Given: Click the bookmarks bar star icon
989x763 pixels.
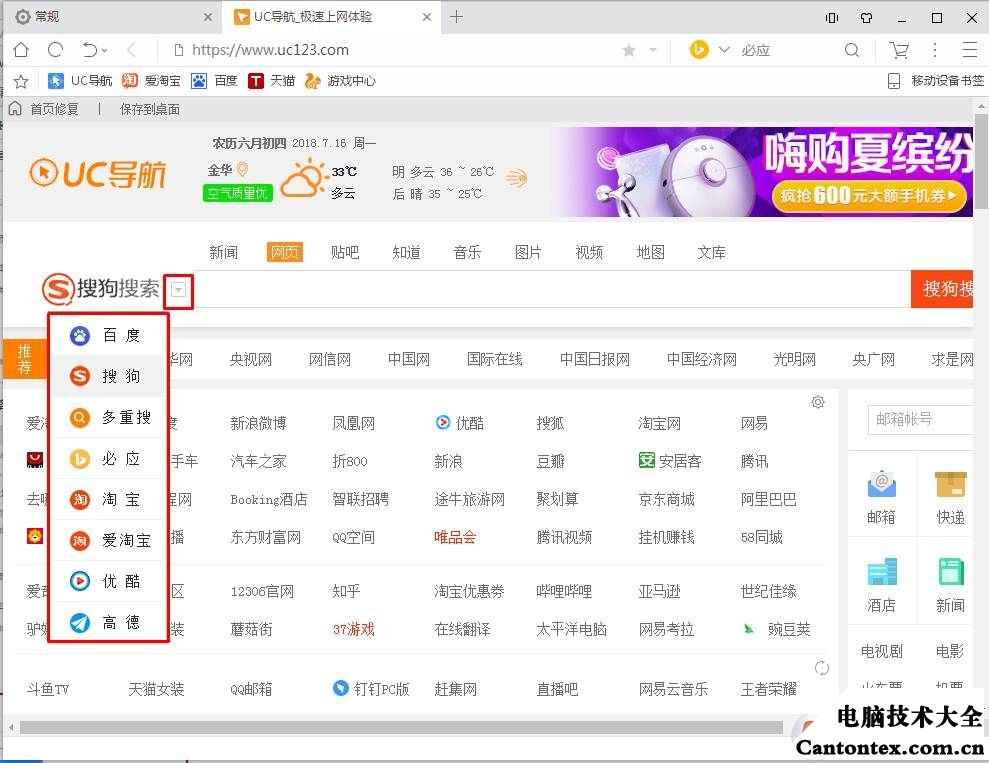Looking at the screenshot, I should 21,81.
